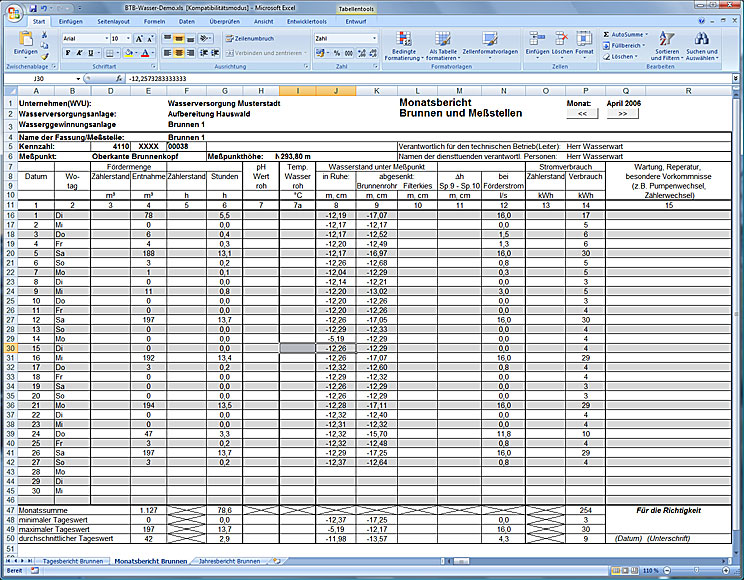Cut selection with the scissors icon
The image size is (744, 580).
[x=44, y=35]
